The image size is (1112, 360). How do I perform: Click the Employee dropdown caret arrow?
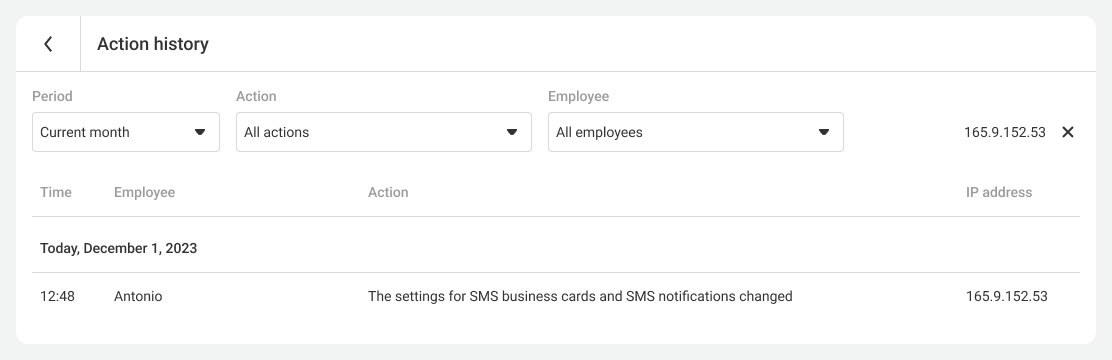click(824, 132)
